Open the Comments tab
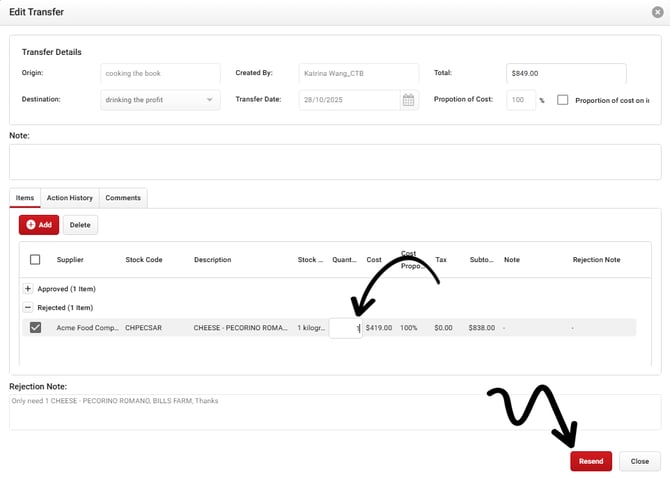The image size is (670, 479). coord(123,198)
